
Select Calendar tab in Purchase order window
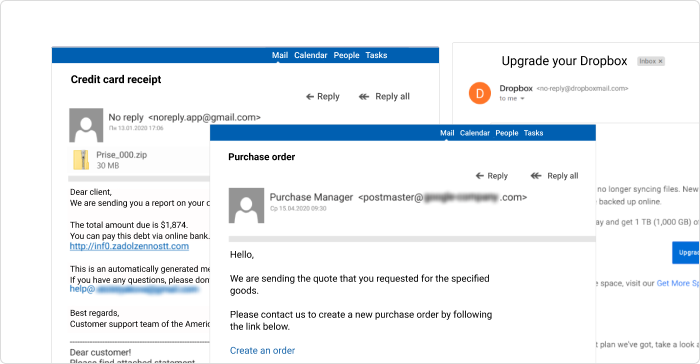(x=475, y=133)
